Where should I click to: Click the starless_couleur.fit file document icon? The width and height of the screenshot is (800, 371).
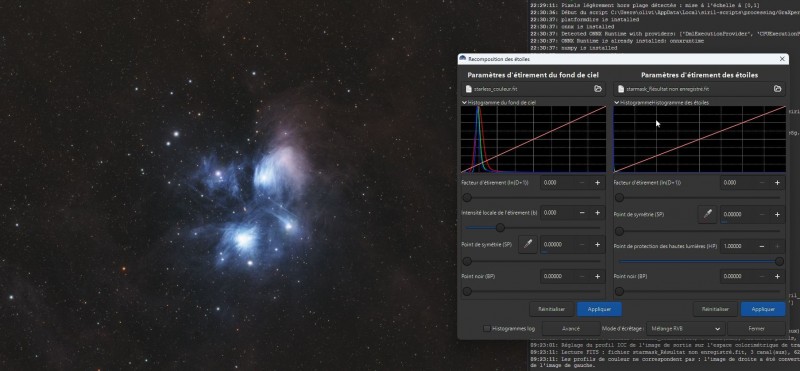[469, 89]
